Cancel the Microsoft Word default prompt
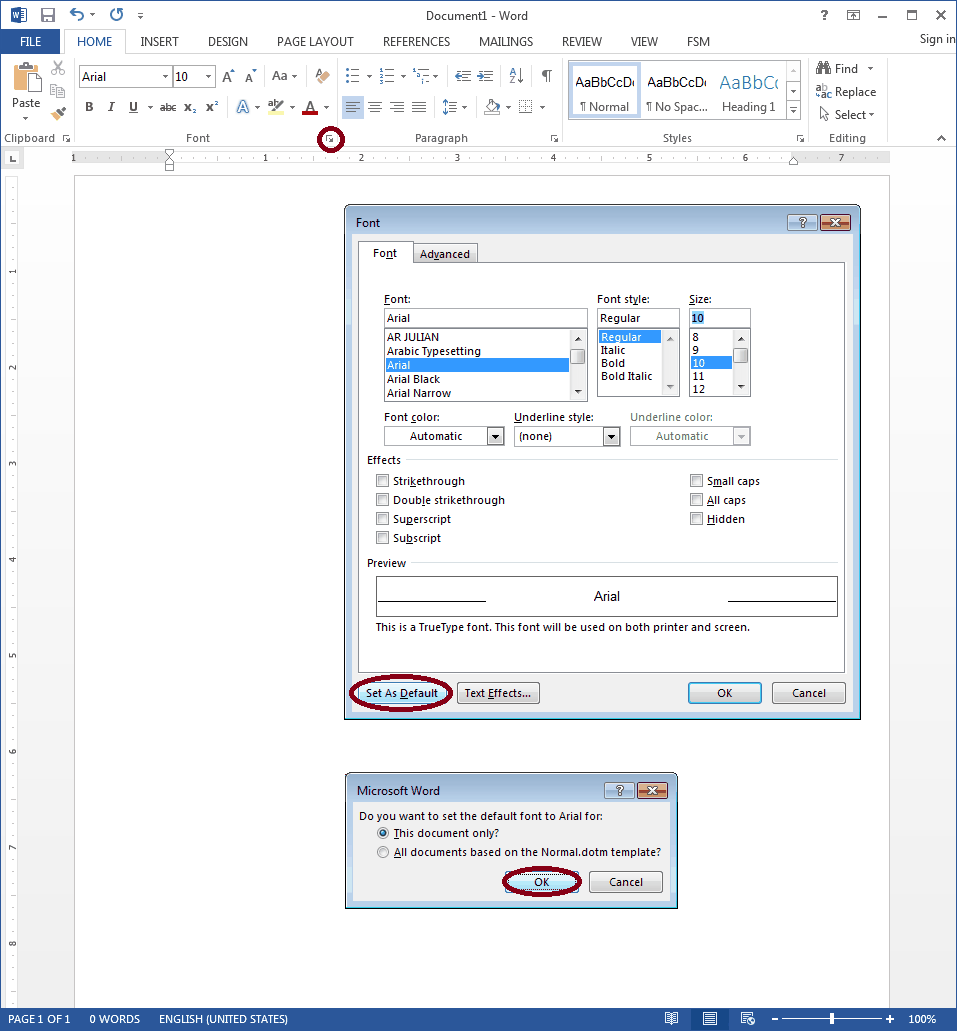This screenshot has width=957, height=1031. [x=626, y=882]
